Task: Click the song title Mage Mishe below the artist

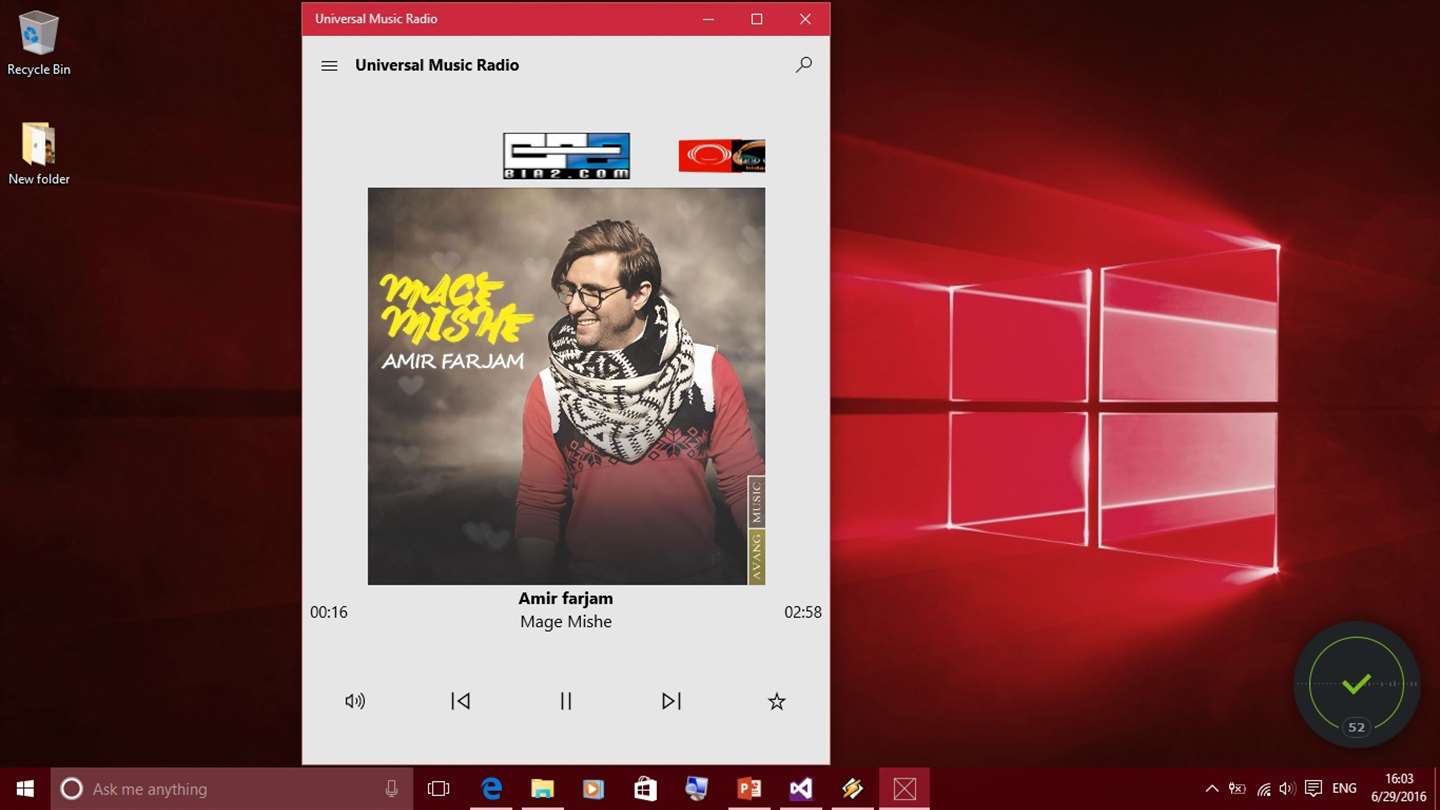Action: click(x=566, y=621)
